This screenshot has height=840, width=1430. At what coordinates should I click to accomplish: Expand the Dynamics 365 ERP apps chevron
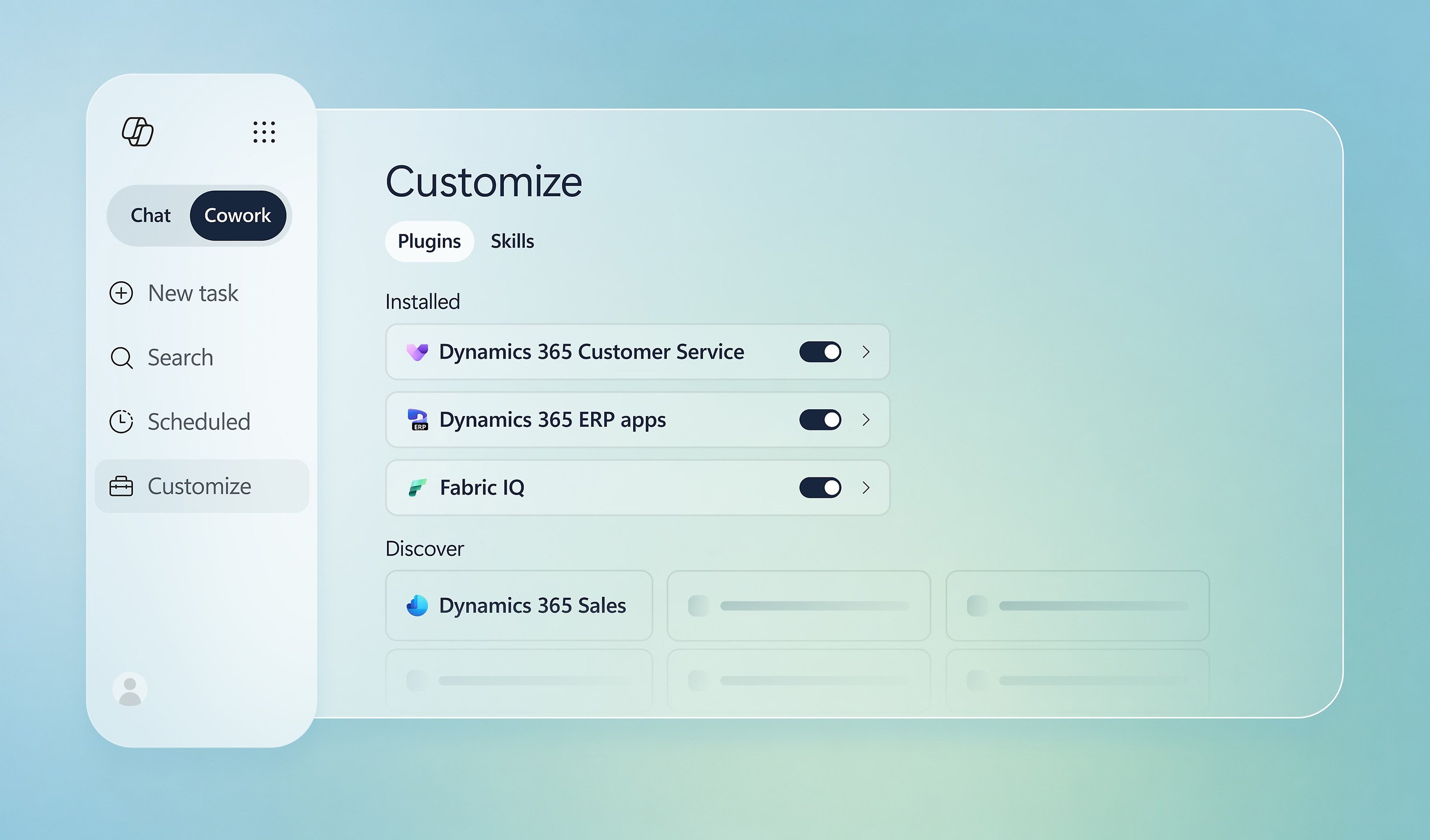[x=866, y=420]
